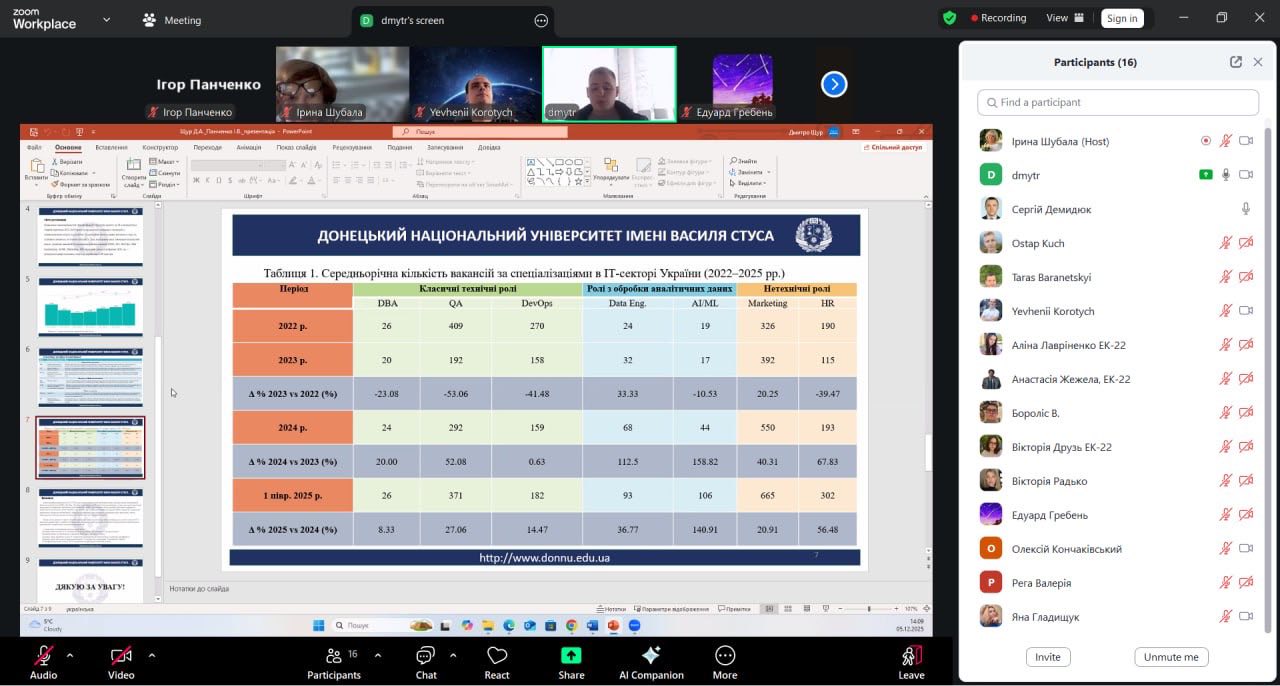Click the green Share screen icon
1280x686 pixels.
(x=571, y=656)
